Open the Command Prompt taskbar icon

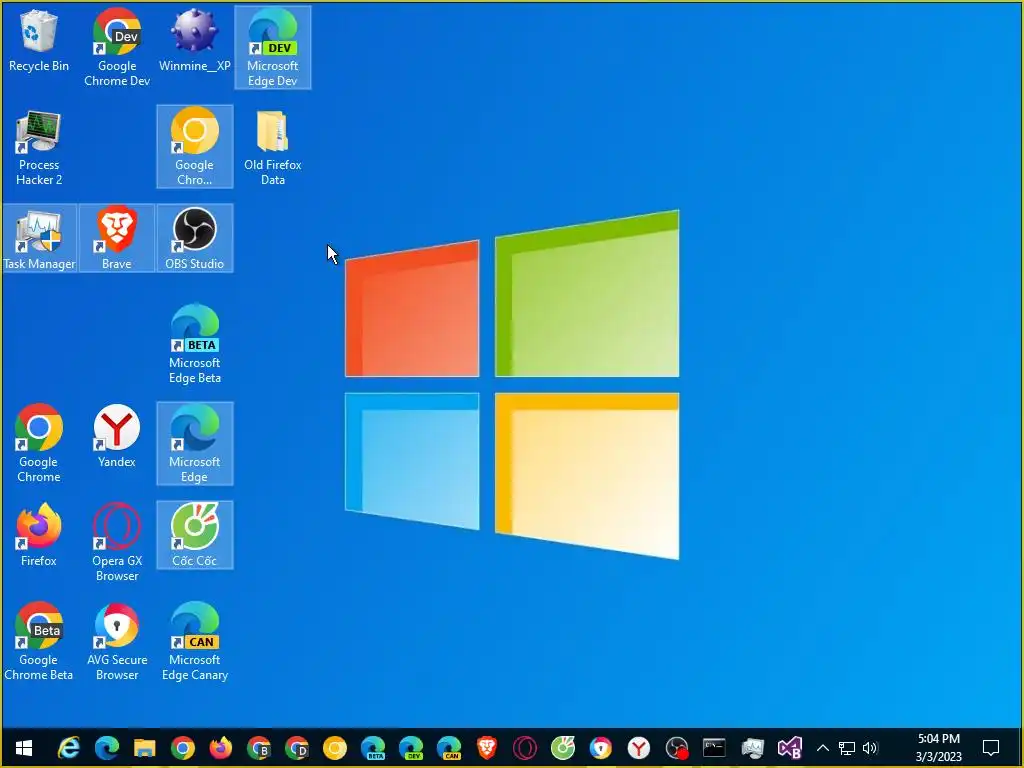[714, 748]
